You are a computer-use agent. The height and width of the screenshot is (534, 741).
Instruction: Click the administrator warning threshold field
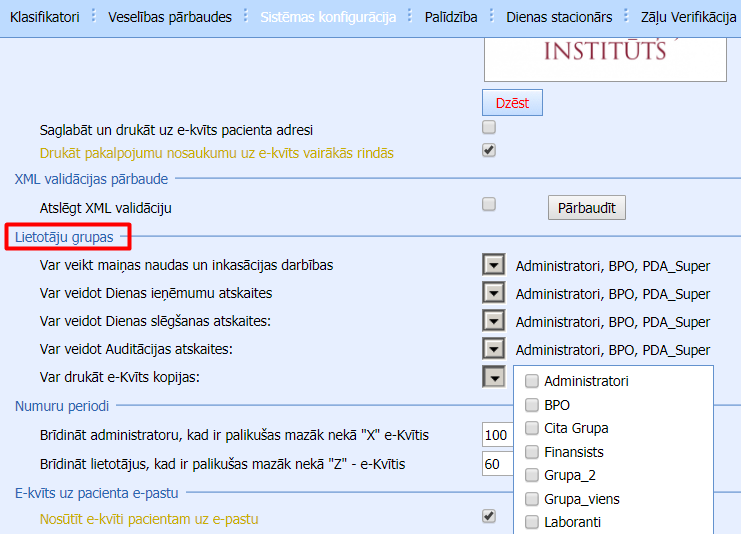coord(497,436)
